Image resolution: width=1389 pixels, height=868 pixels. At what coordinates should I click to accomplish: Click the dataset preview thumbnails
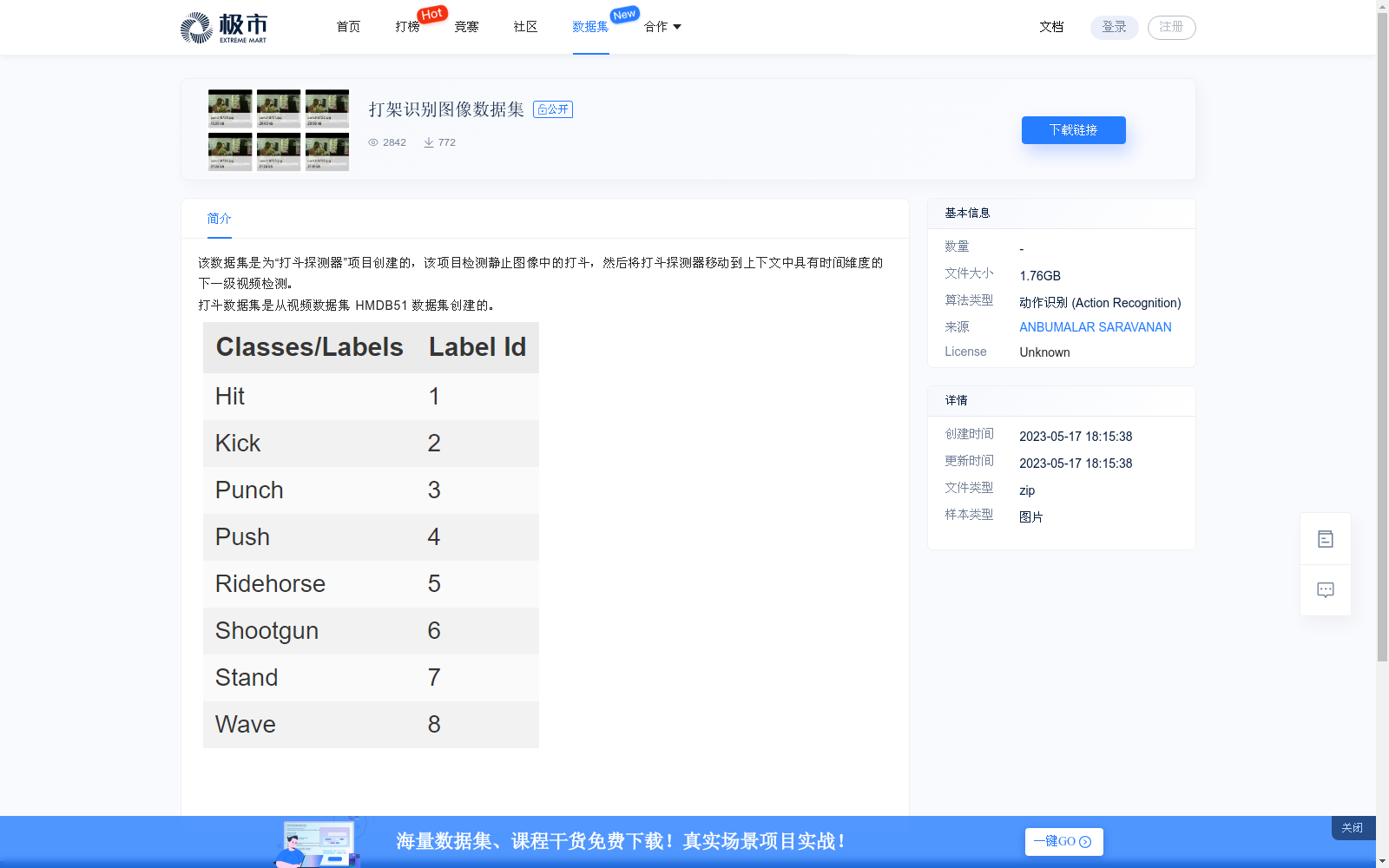coord(279,130)
